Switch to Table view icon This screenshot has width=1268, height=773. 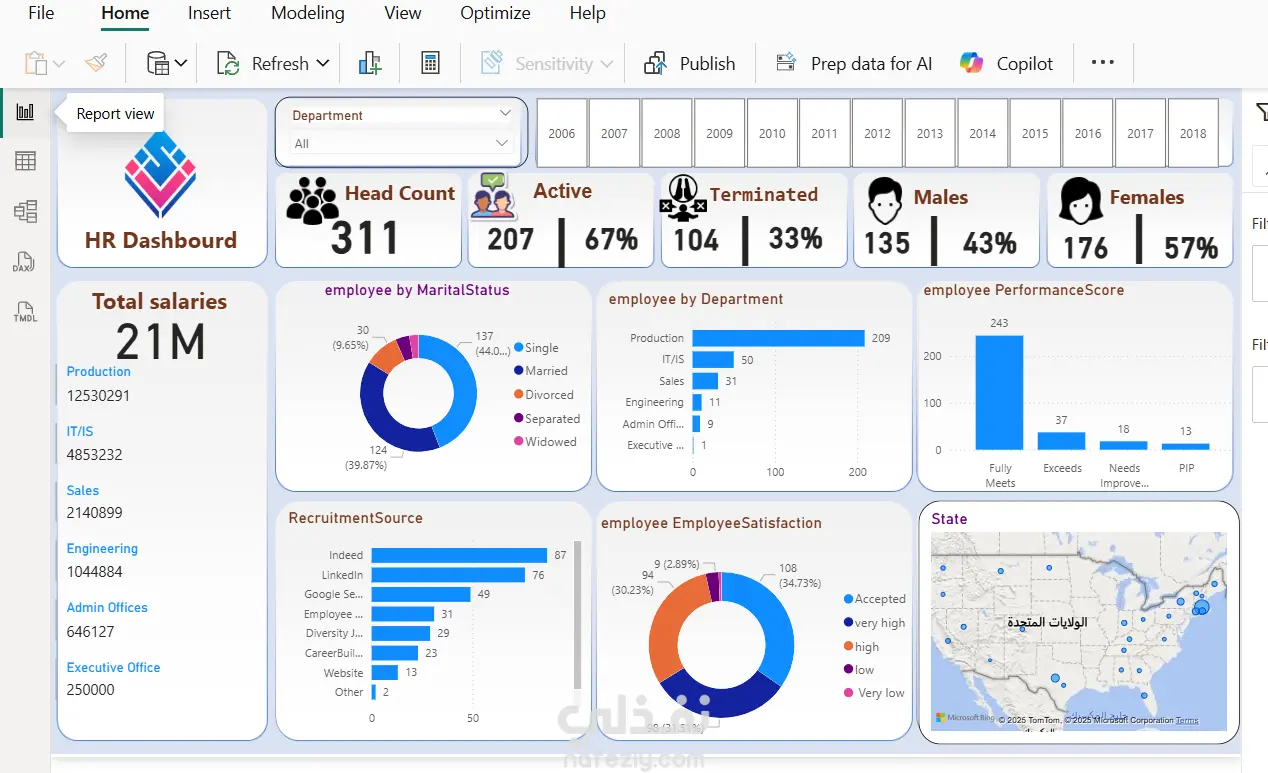(25, 161)
